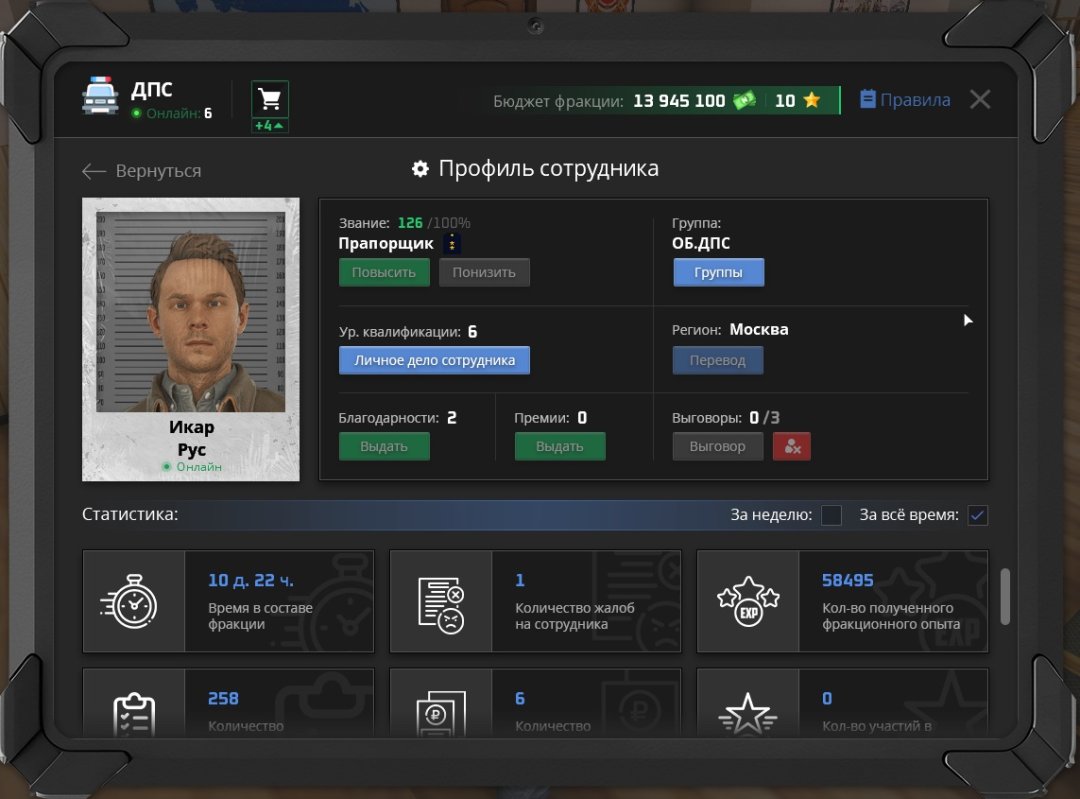Click the police car ДПС icon
1080x799 pixels.
coord(100,98)
